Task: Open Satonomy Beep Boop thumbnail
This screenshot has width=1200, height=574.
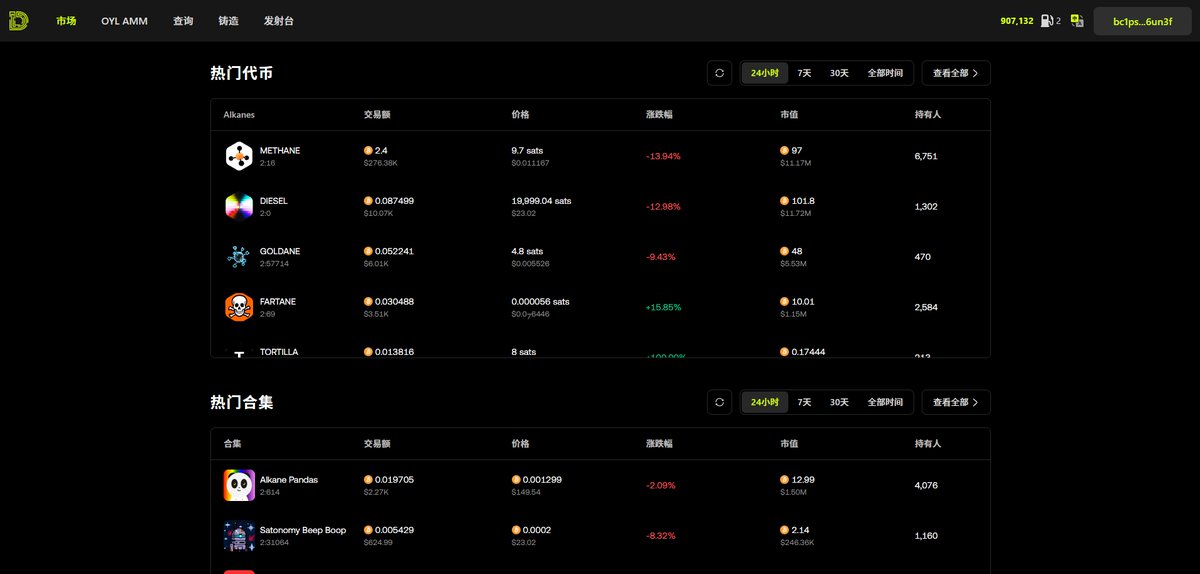Action: click(239, 536)
